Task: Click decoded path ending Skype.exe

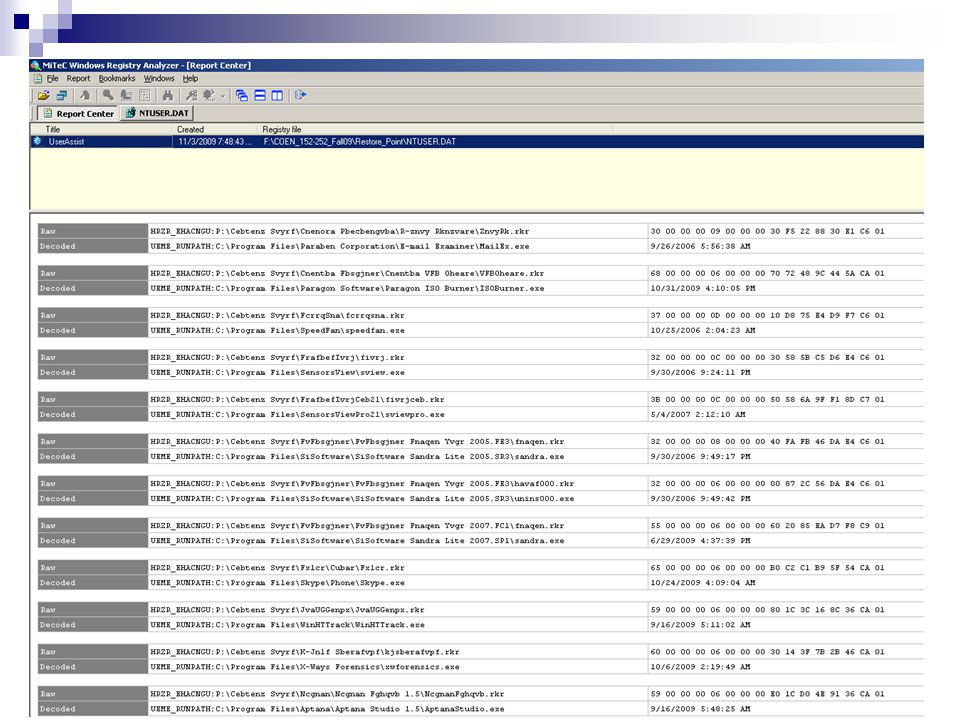Action: pyautogui.click(x=277, y=583)
